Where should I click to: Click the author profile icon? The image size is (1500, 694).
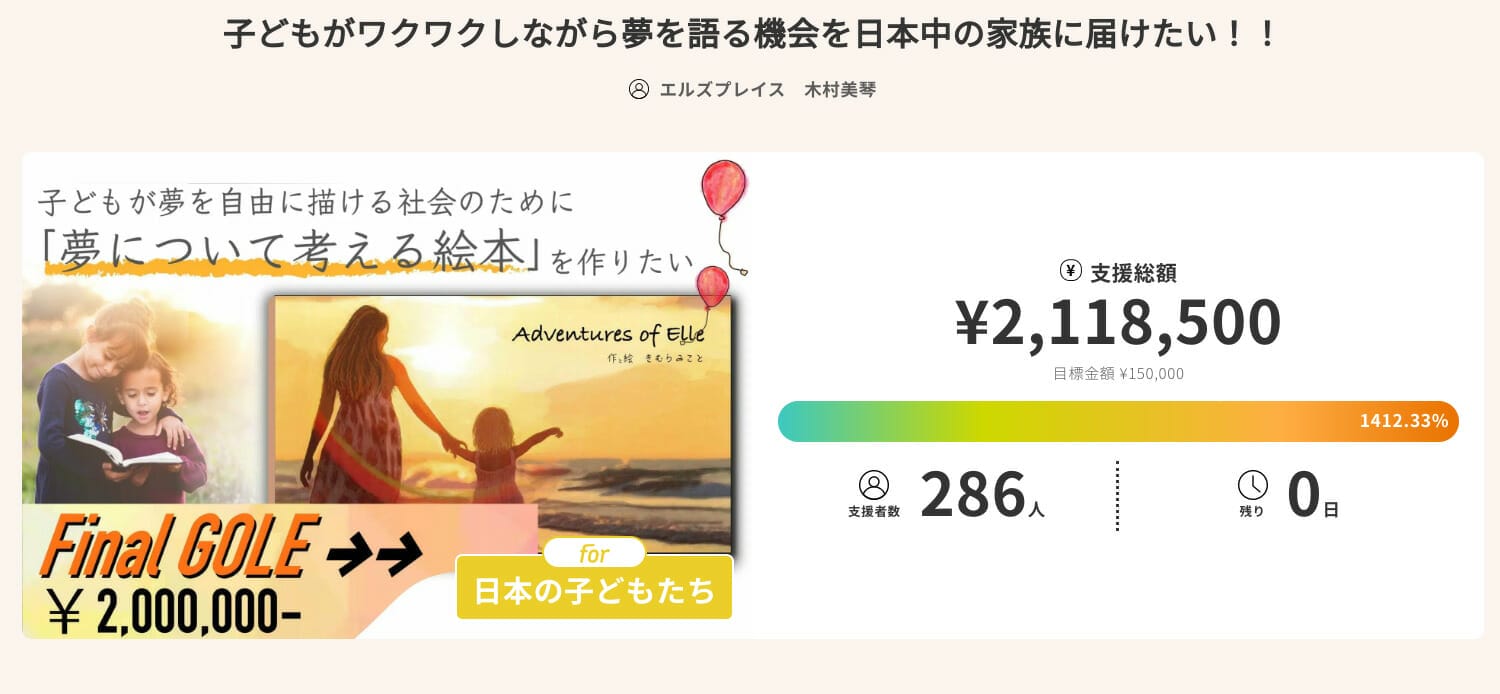tap(639, 89)
